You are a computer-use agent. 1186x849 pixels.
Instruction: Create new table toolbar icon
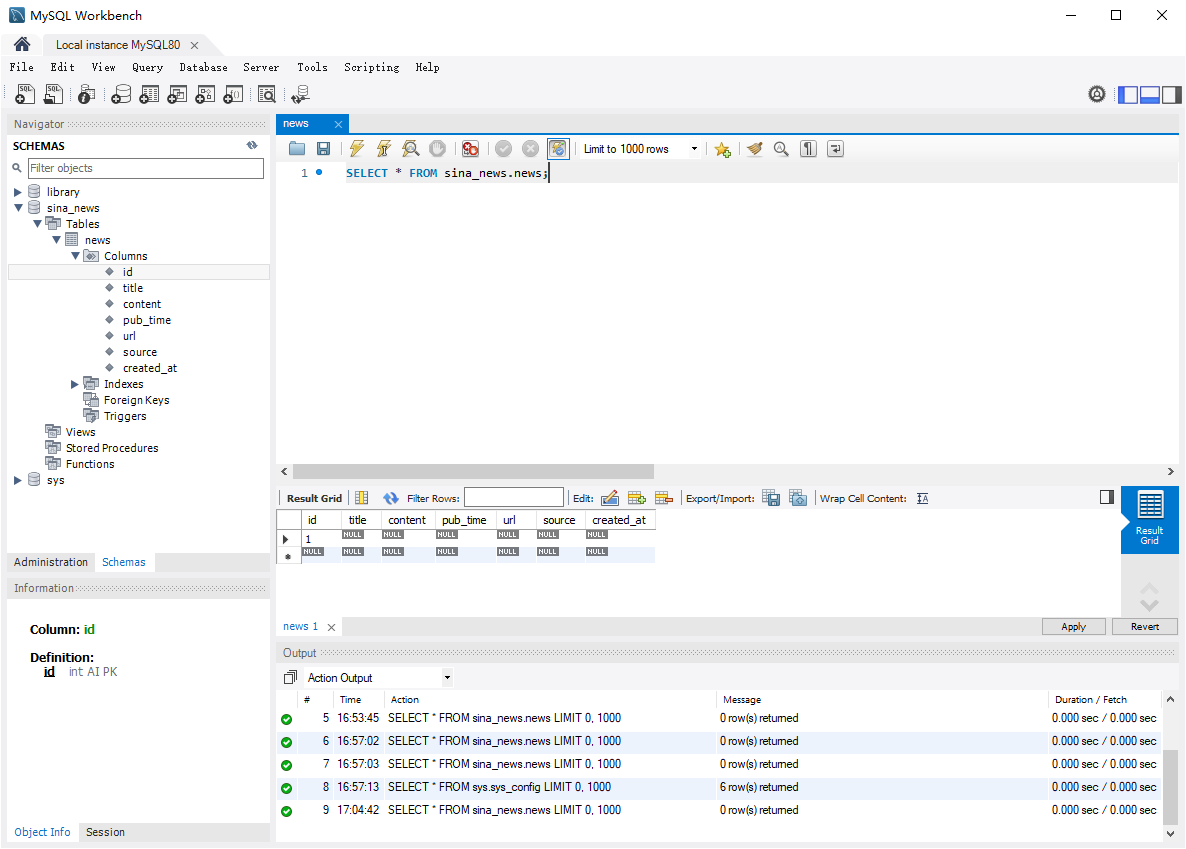coord(149,94)
